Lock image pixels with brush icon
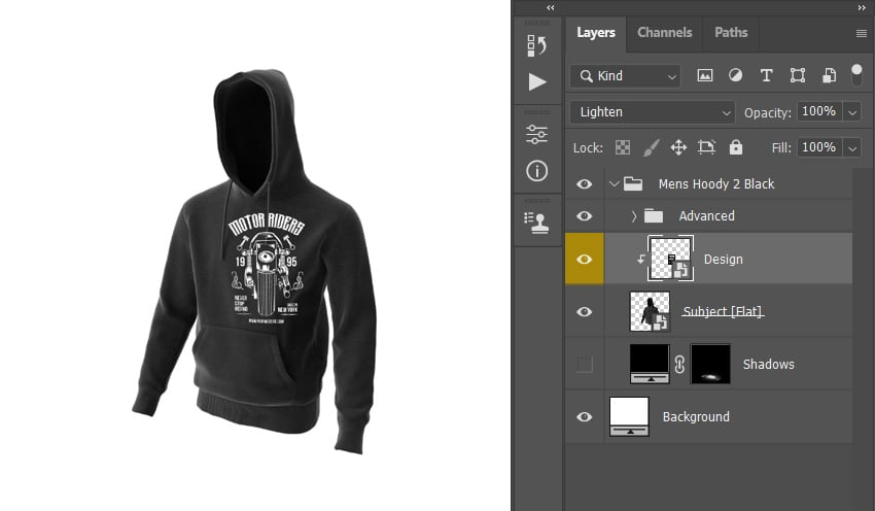This screenshot has width=875, height=511. click(x=651, y=147)
